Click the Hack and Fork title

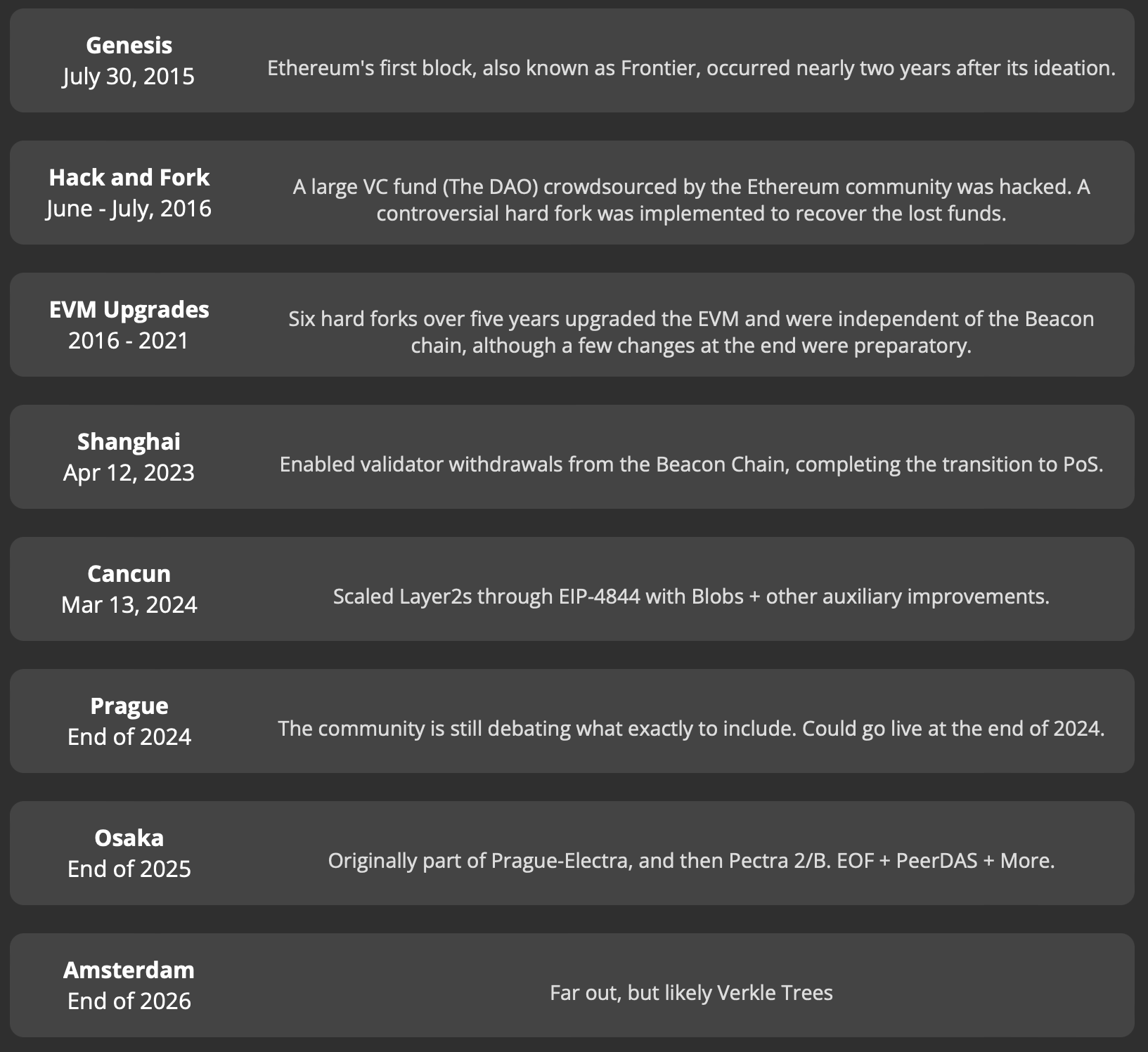click(129, 177)
